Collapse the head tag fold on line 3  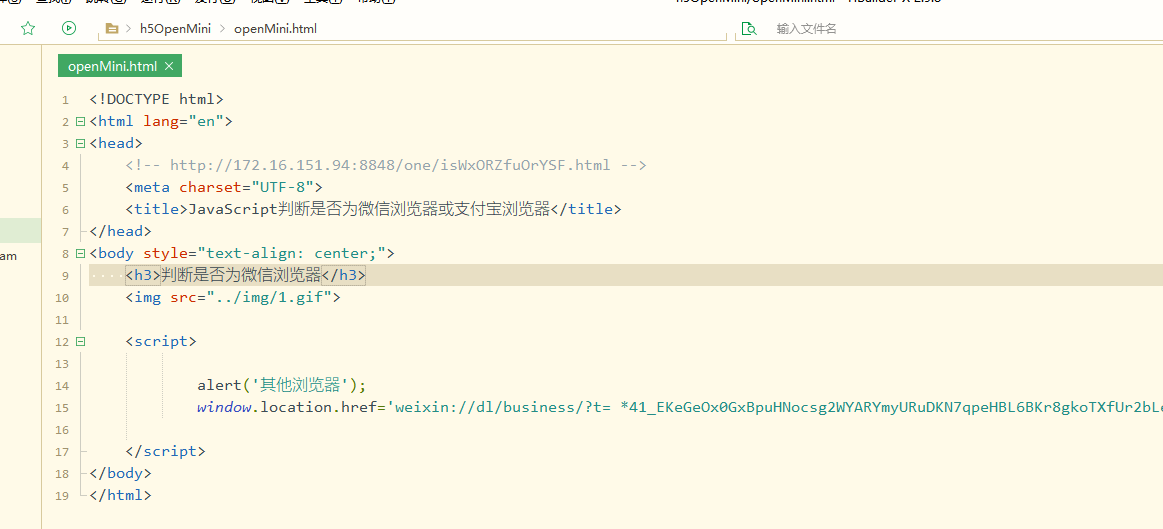80,143
